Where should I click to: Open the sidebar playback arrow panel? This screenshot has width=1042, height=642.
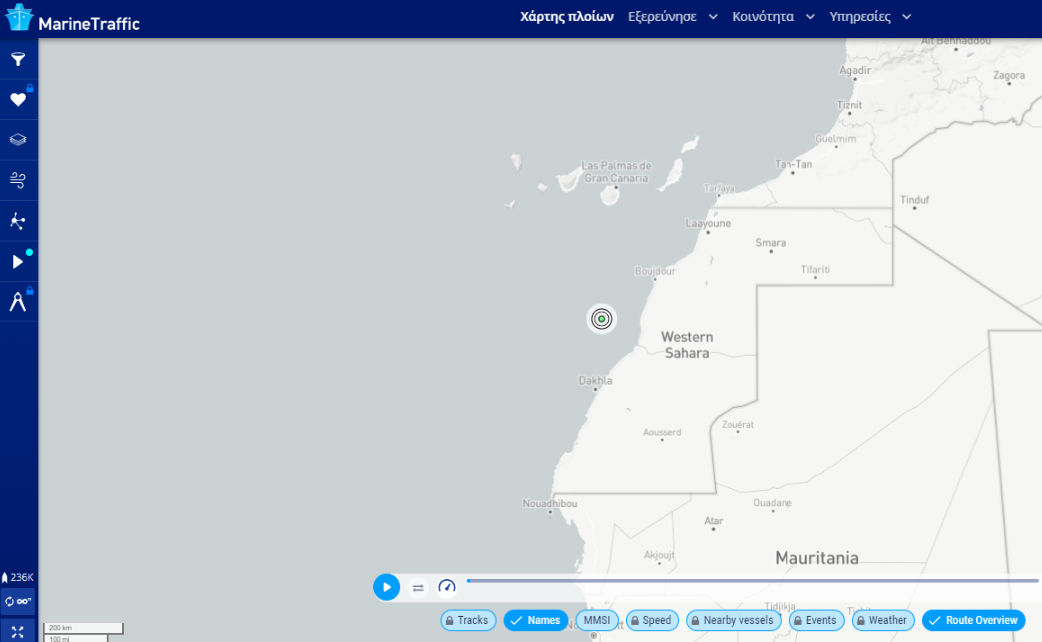[x=18, y=262]
